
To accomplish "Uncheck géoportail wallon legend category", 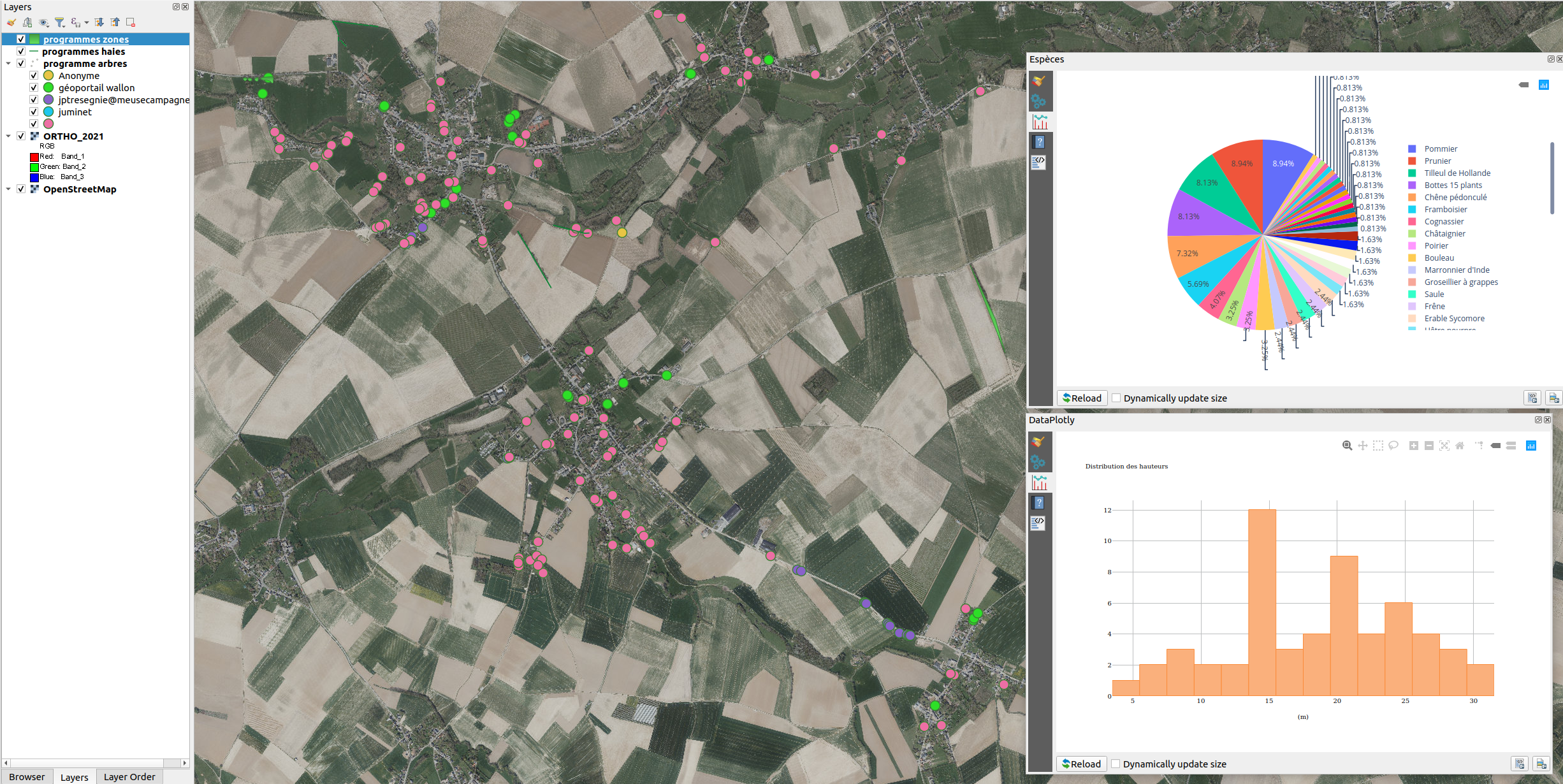I will 34,88.
